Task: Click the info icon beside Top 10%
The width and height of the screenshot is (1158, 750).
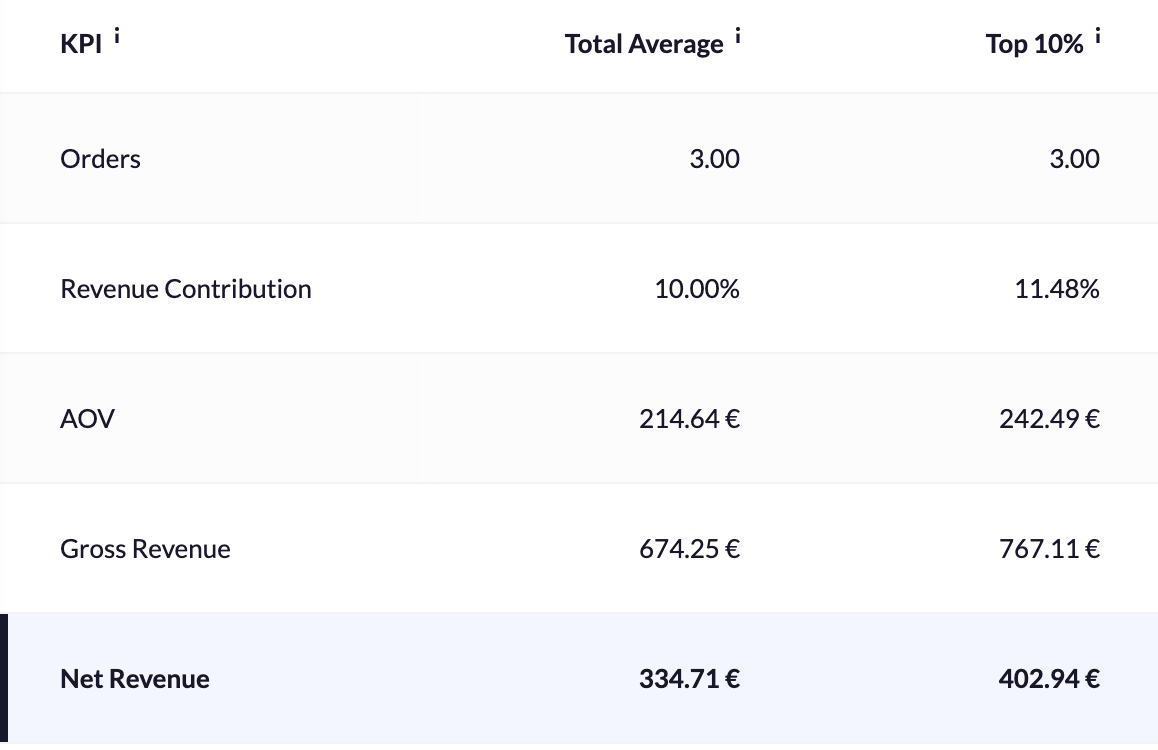Action: pos(1098,37)
